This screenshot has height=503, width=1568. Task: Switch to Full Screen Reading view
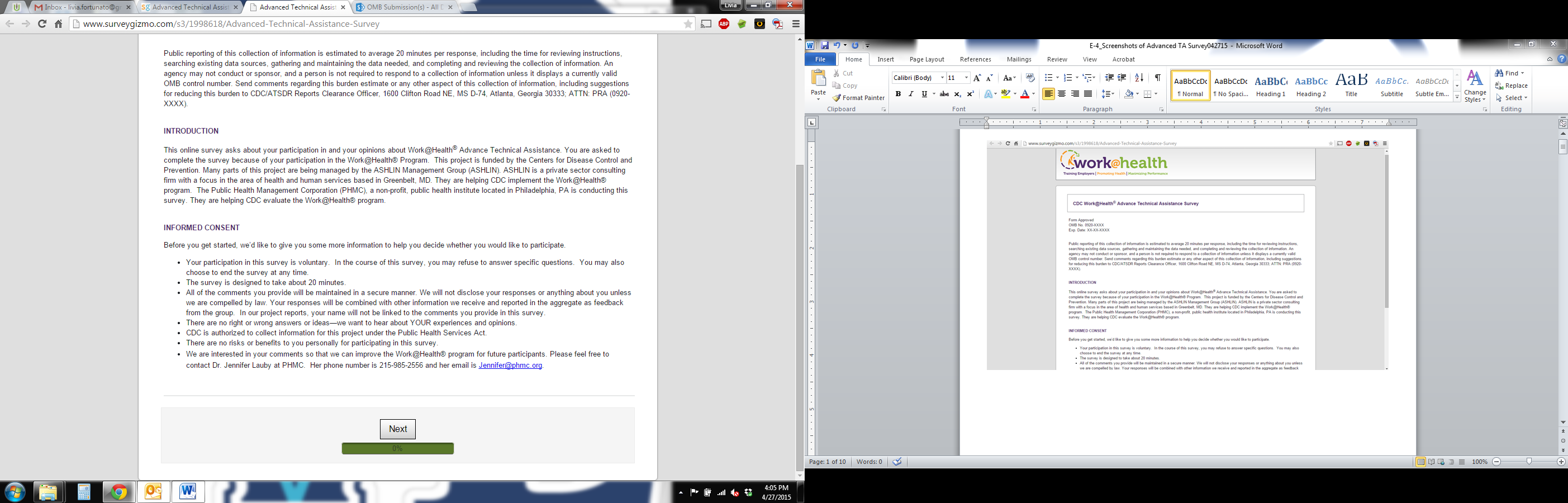1431,462
